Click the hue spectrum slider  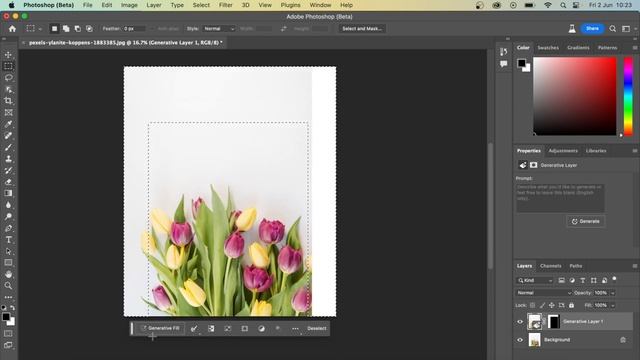(628, 96)
